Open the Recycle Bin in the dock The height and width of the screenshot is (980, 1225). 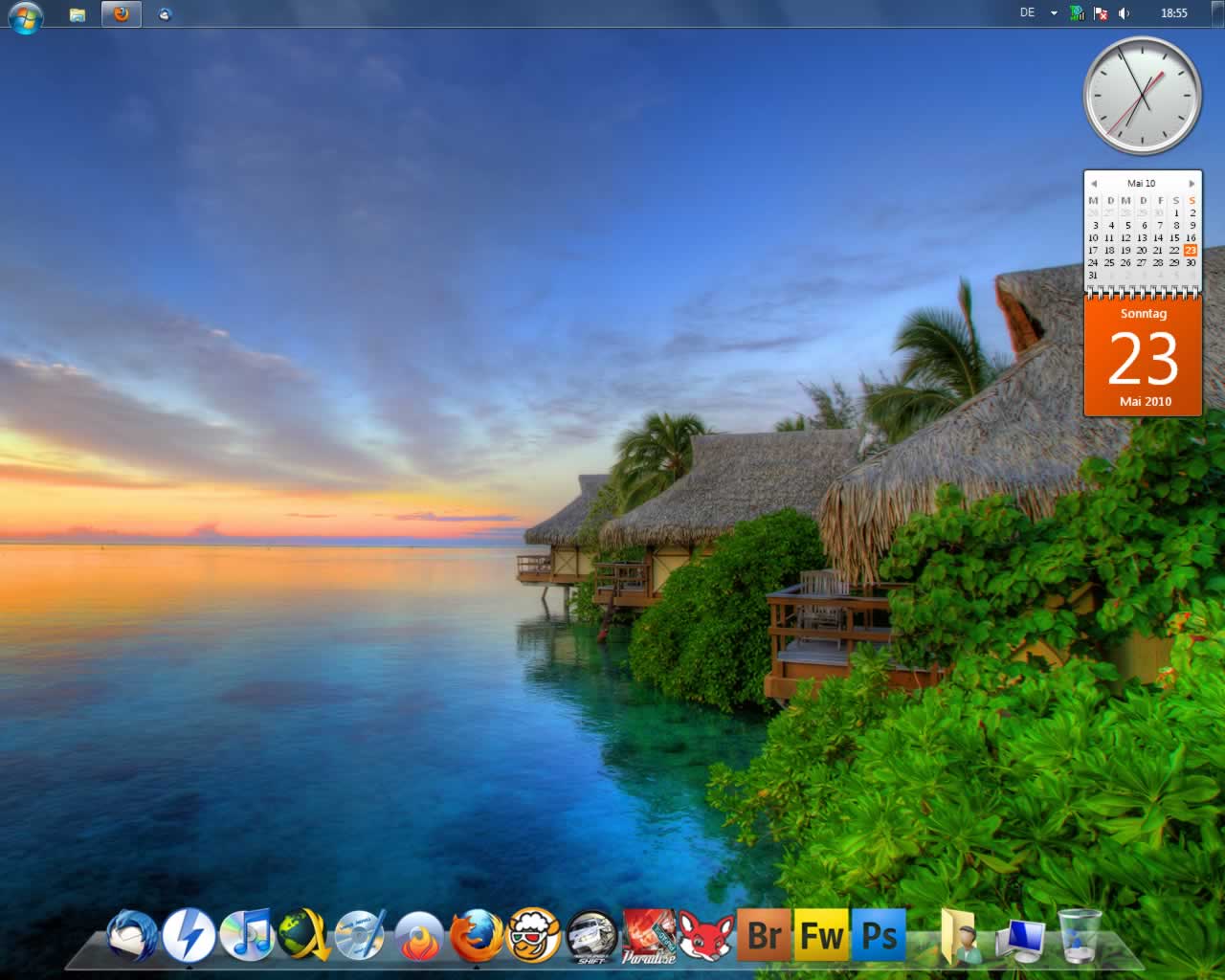click(x=1080, y=935)
